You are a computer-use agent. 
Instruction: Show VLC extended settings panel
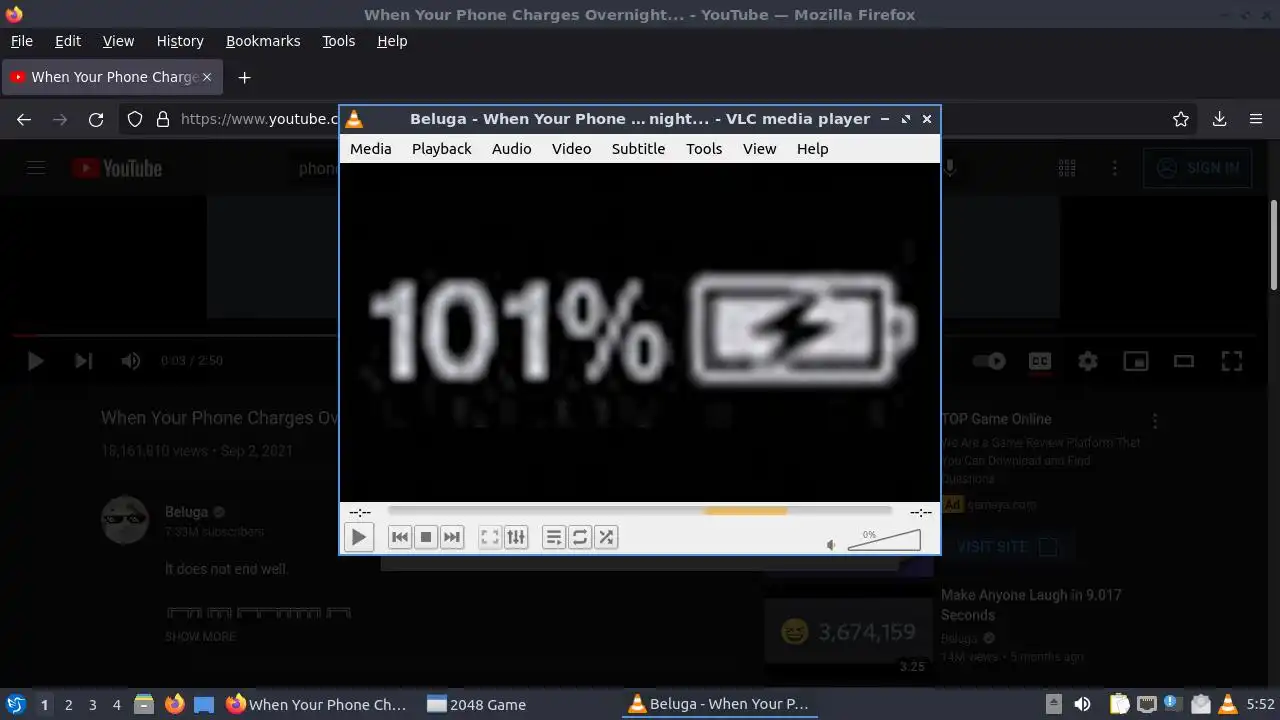pos(516,537)
